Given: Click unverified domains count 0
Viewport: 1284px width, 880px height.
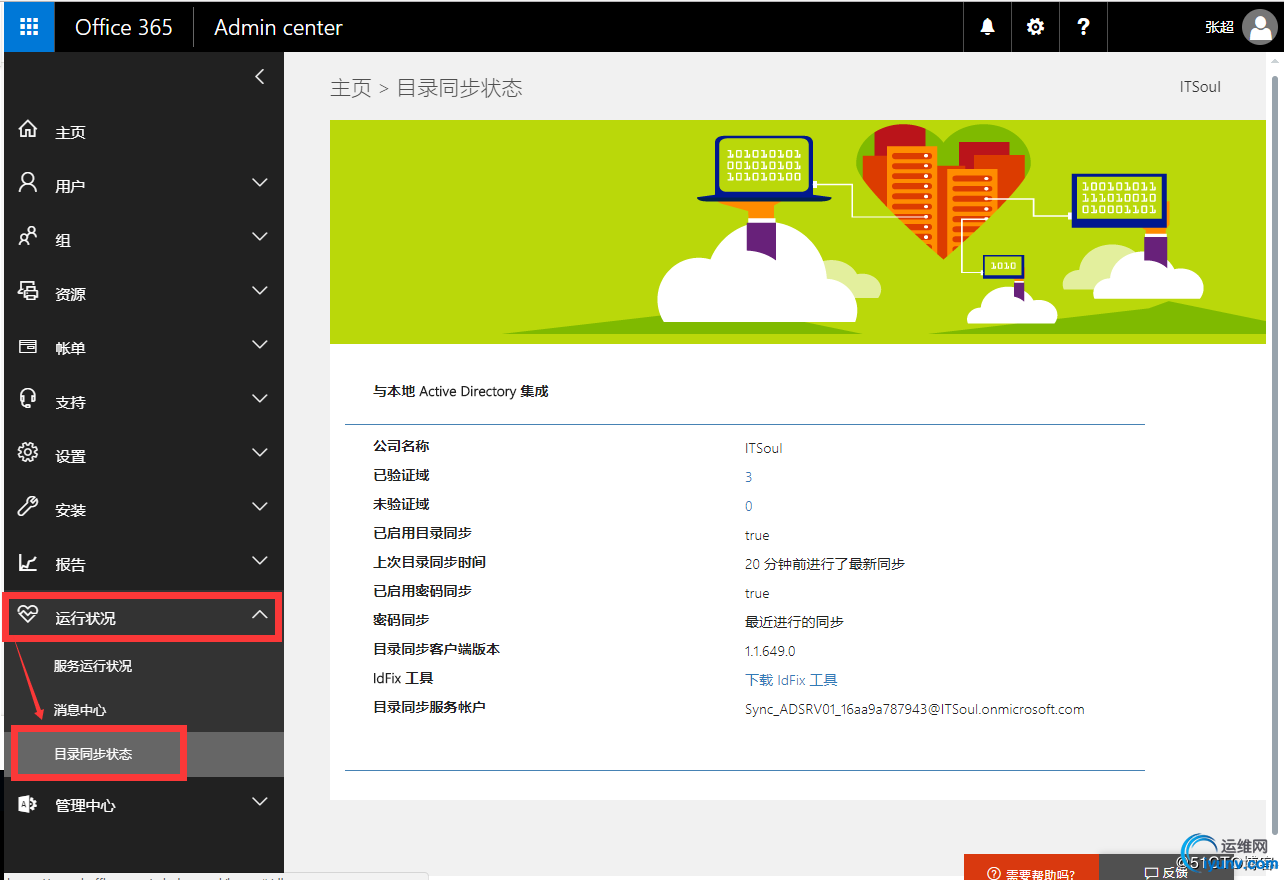Looking at the screenshot, I should [748, 506].
